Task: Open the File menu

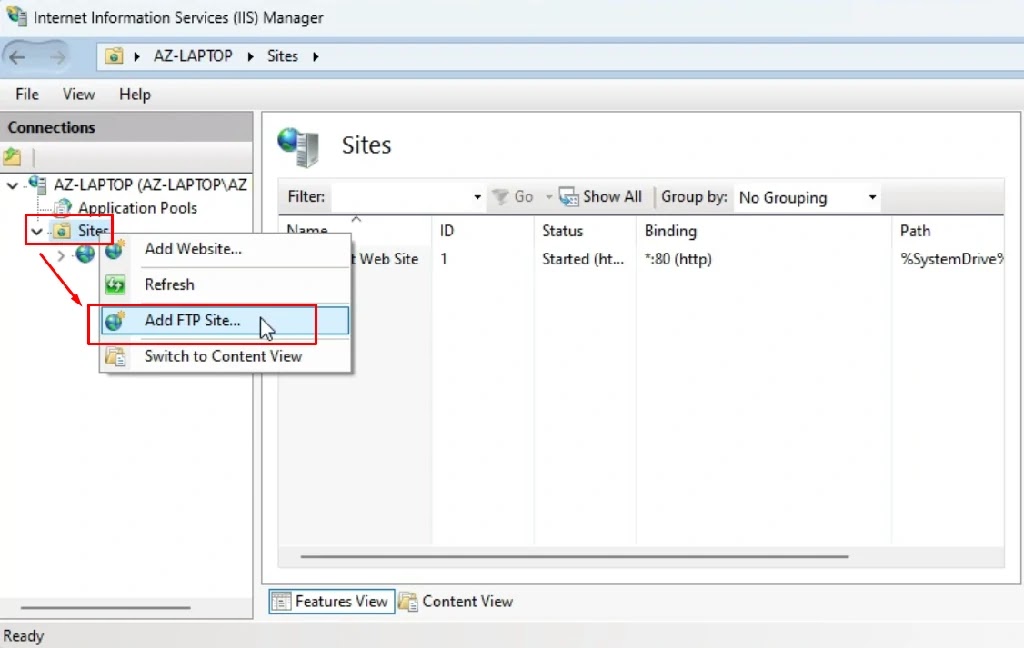Action: tap(27, 95)
